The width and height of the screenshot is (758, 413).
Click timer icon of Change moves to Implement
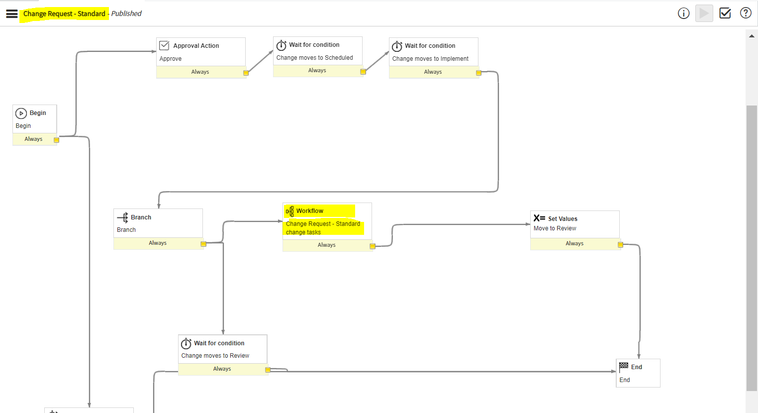click(396, 46)
